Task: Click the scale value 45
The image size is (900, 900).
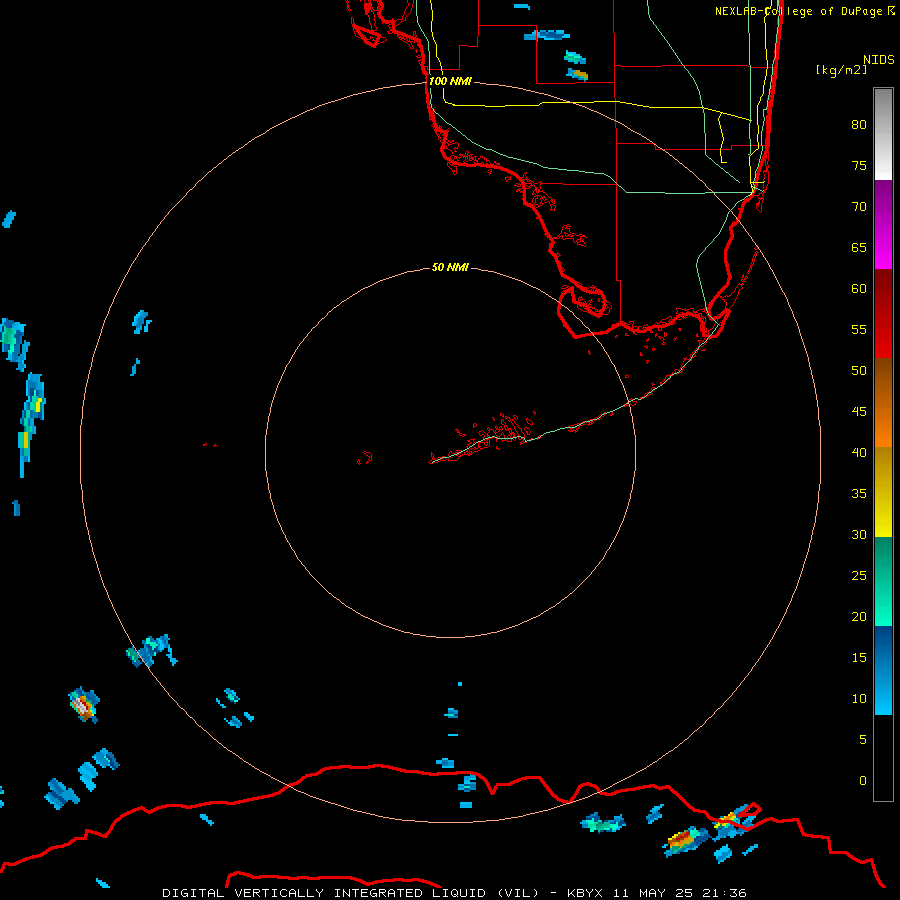Action: [859, 412]
